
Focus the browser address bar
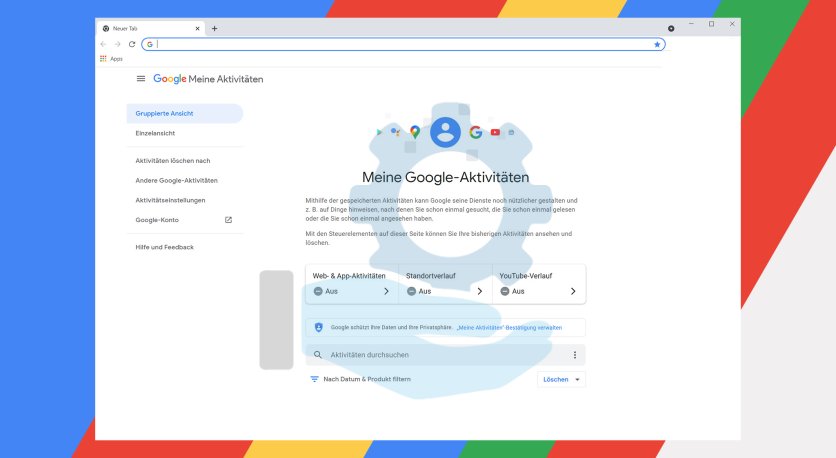403,44
